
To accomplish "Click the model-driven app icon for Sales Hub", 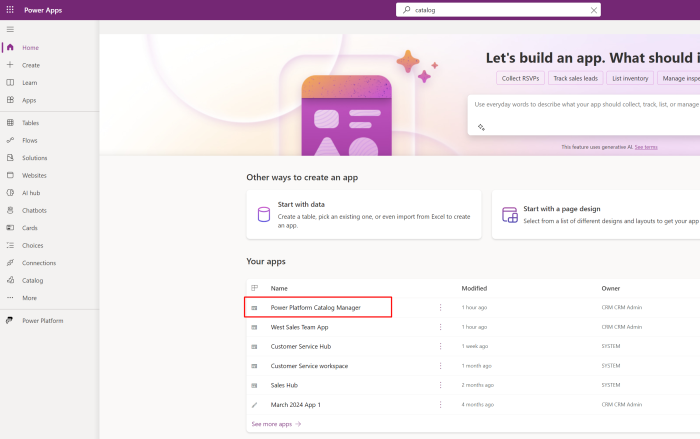I will tap(254, 385).
